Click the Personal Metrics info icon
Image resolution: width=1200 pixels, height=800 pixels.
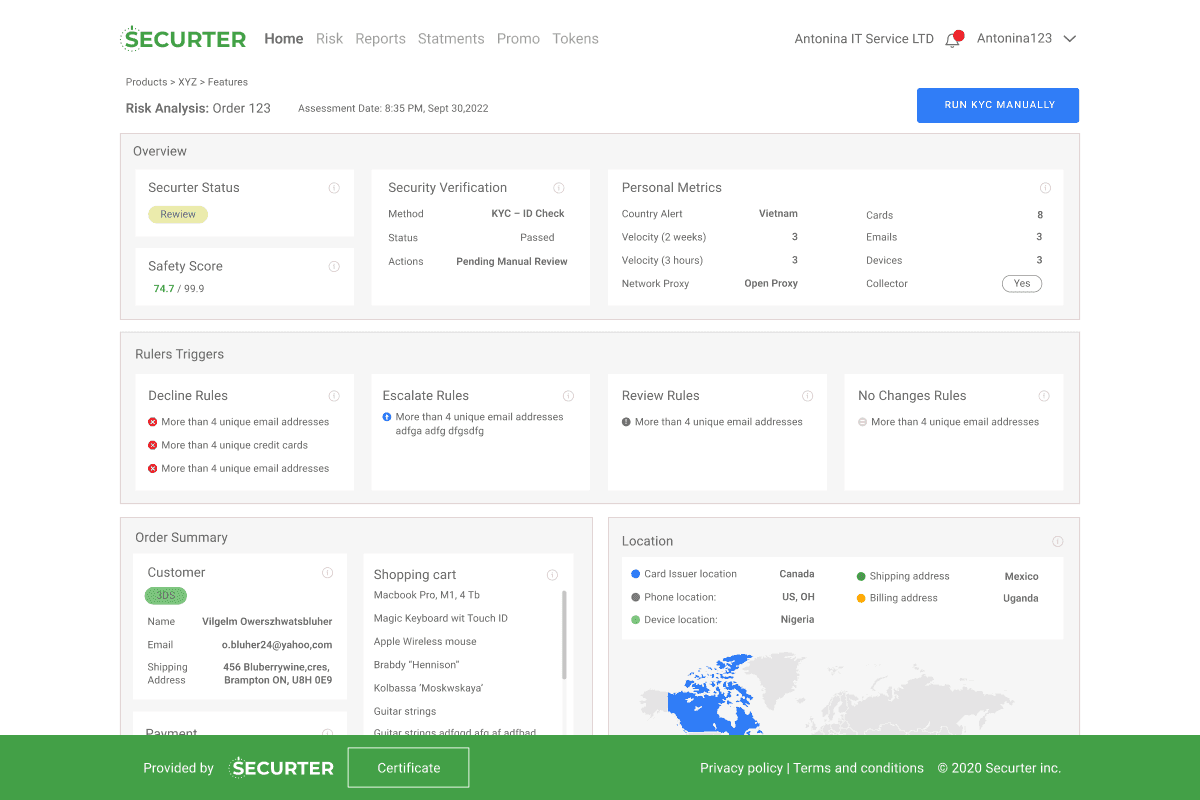1045,188
